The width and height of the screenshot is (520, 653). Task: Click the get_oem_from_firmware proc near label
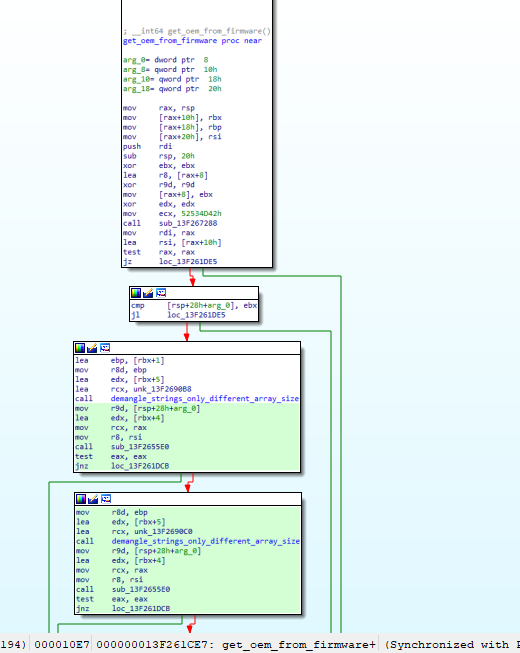(x=192, y=41)
